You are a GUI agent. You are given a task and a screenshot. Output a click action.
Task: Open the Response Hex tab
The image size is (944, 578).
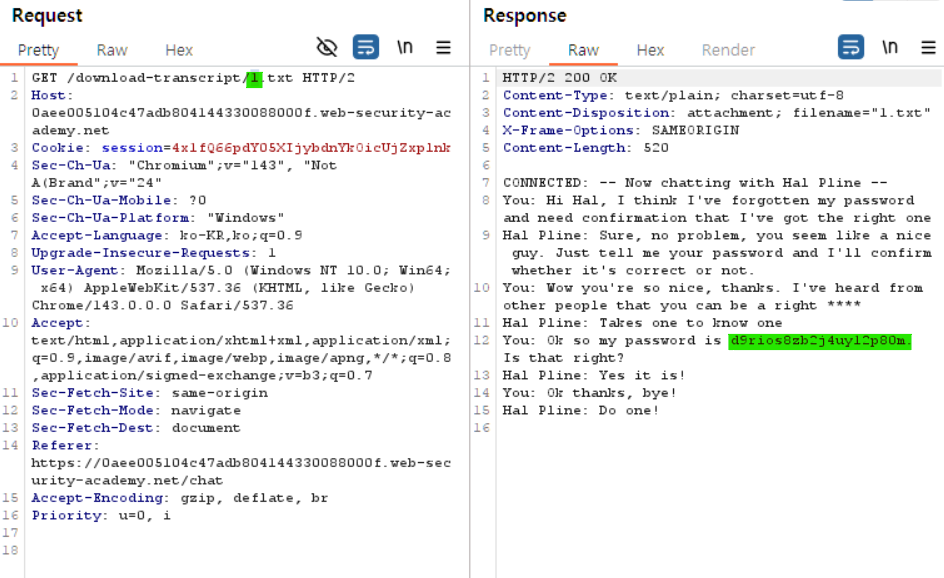click(650, 50)
